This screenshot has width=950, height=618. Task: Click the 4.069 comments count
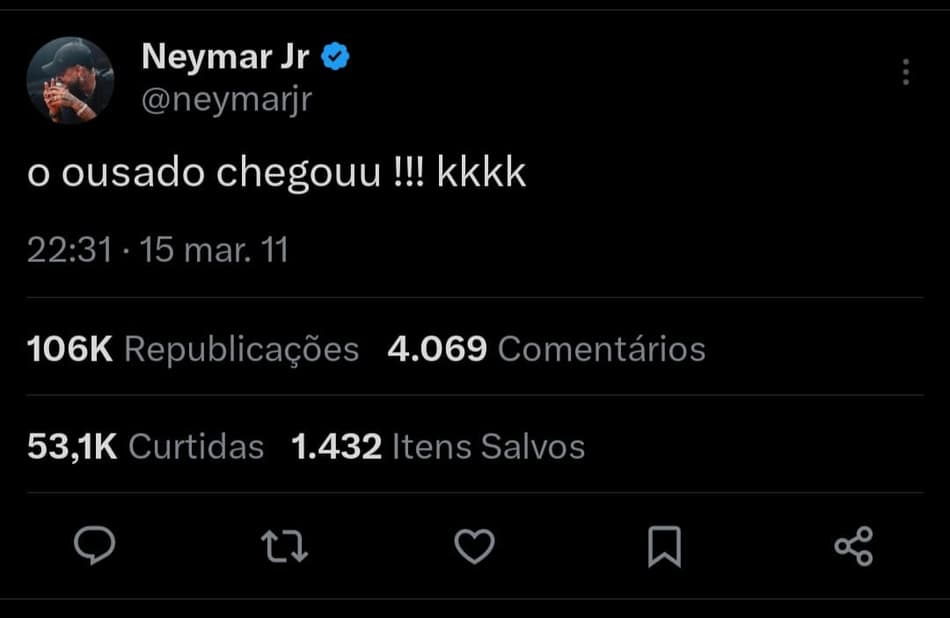coord(437,349)
